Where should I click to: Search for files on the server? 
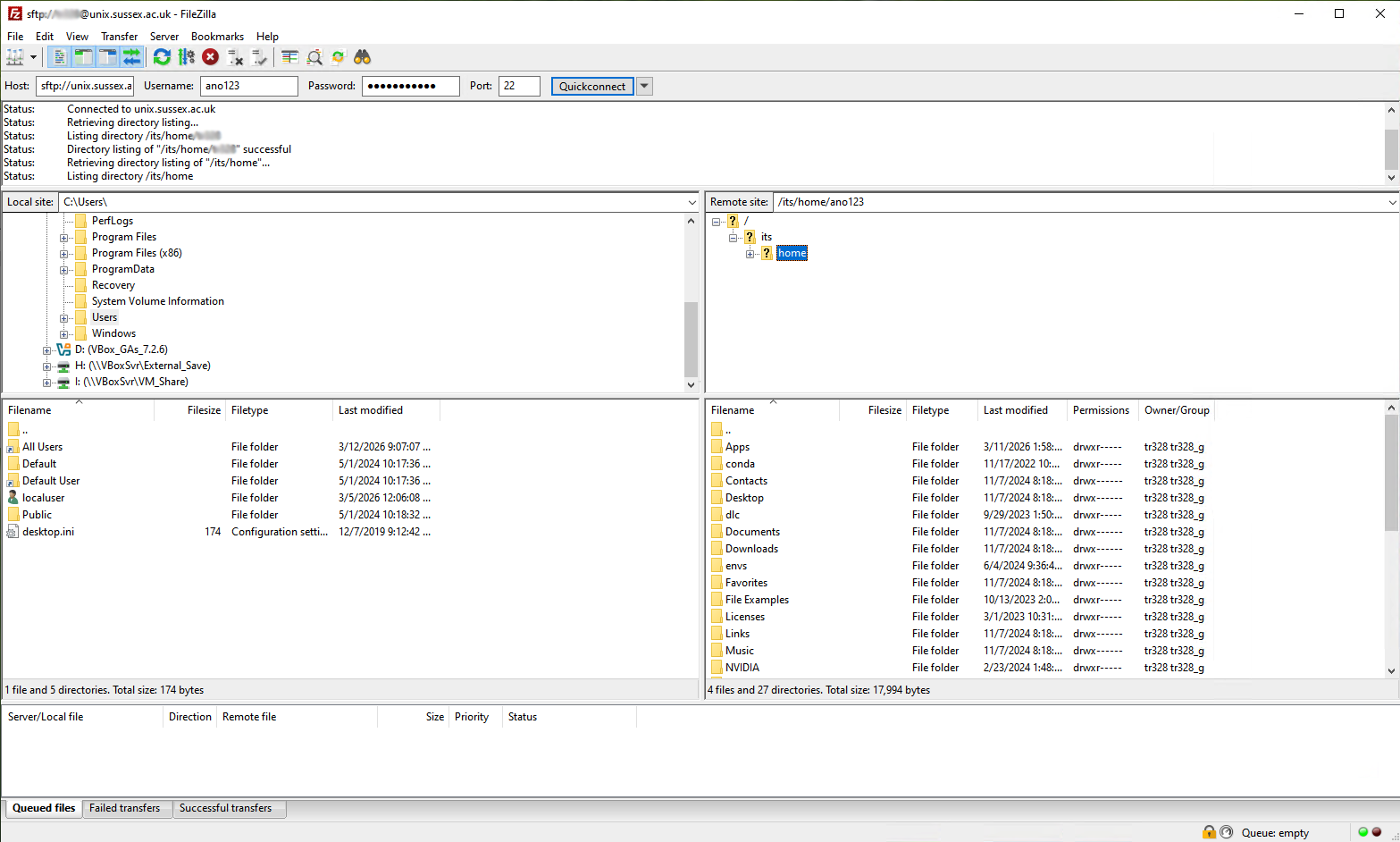(x=362, y=56)
